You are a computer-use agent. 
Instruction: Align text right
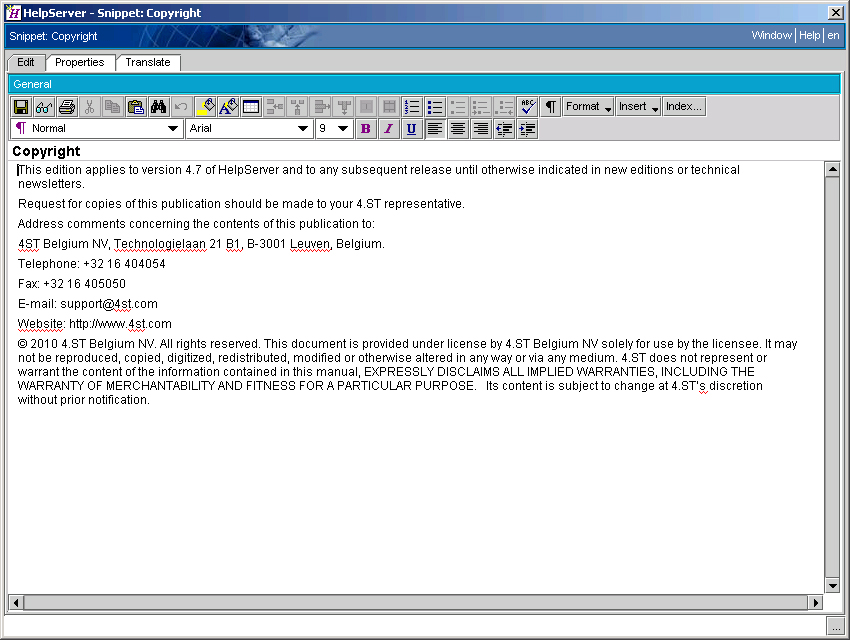click(x=481, y=129)
